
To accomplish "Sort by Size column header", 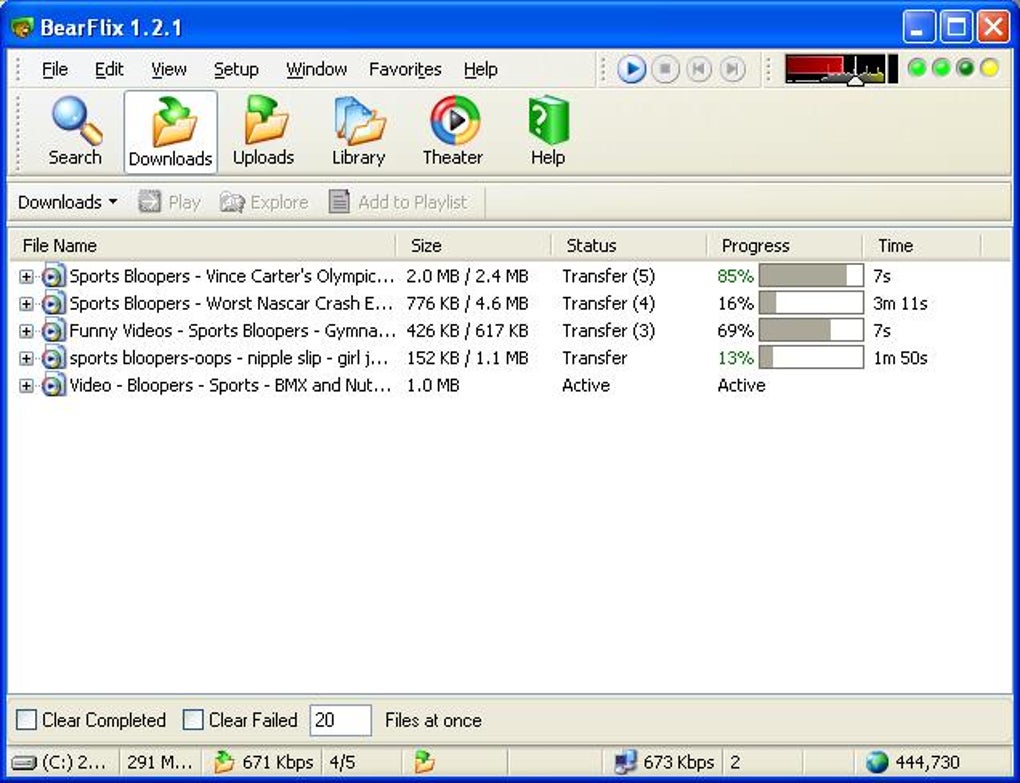I will (x=474, y=246).
